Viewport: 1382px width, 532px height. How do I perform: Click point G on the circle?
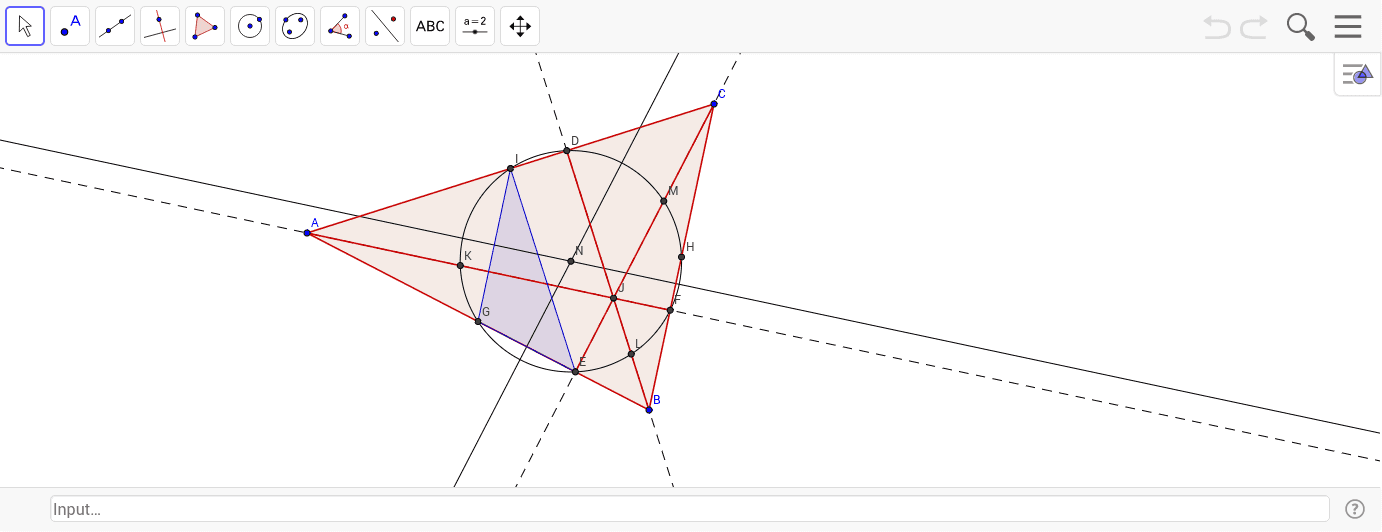point(478,321)
